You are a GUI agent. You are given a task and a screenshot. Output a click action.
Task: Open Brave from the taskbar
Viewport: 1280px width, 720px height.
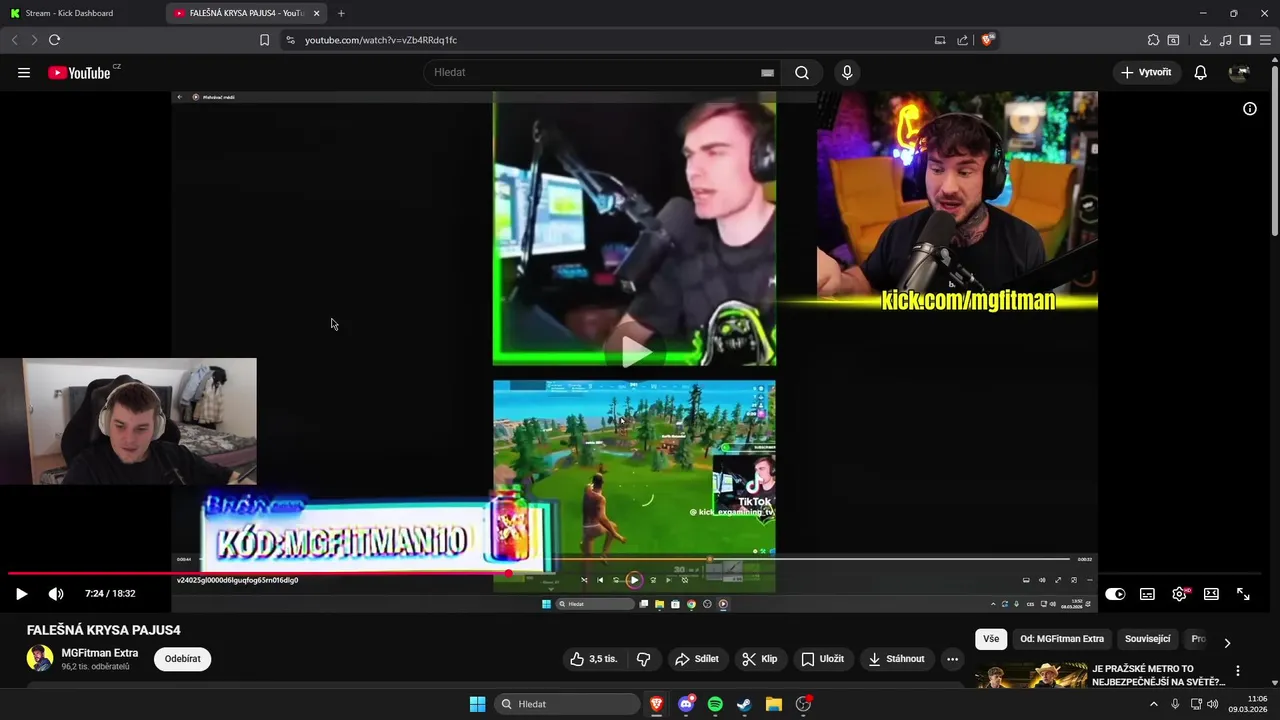click(656, 704)
